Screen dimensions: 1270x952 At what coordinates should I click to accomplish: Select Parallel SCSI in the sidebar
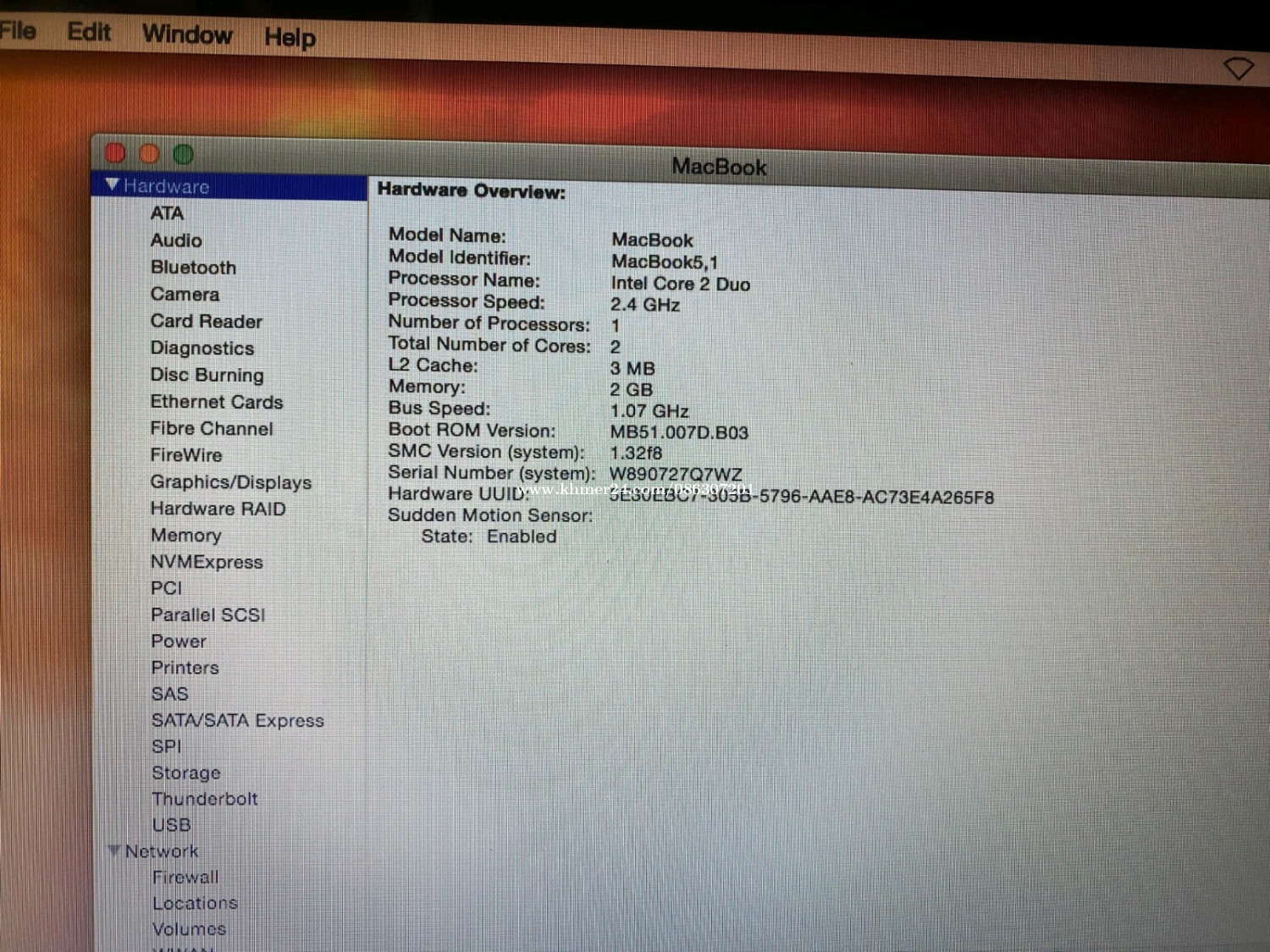(208, 615)
